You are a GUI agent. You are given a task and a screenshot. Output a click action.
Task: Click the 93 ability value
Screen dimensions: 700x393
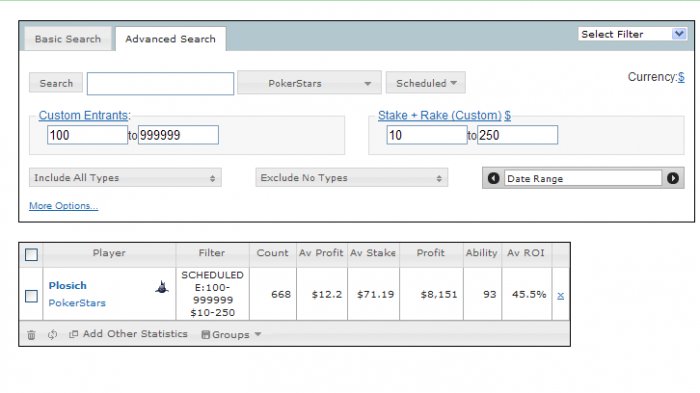click(489, 294)
